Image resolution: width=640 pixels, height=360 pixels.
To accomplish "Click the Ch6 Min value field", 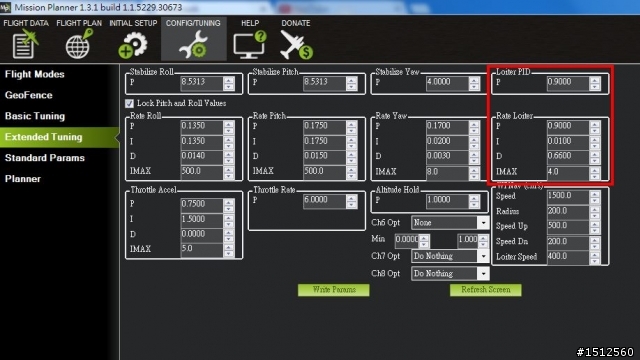I will point(407,240).
